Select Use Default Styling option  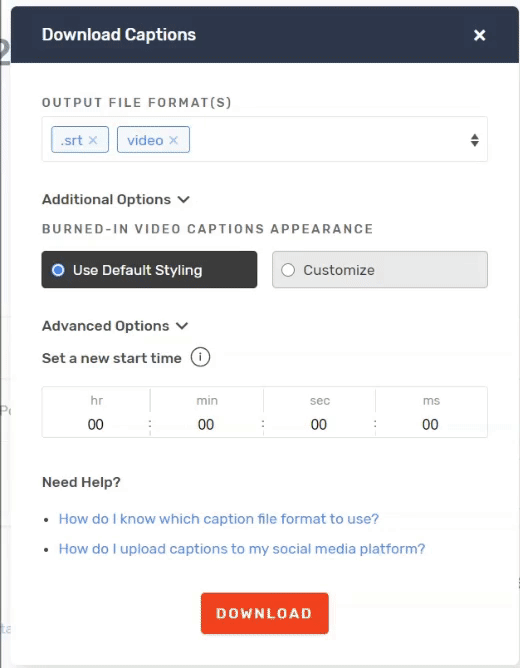point(149,270)
